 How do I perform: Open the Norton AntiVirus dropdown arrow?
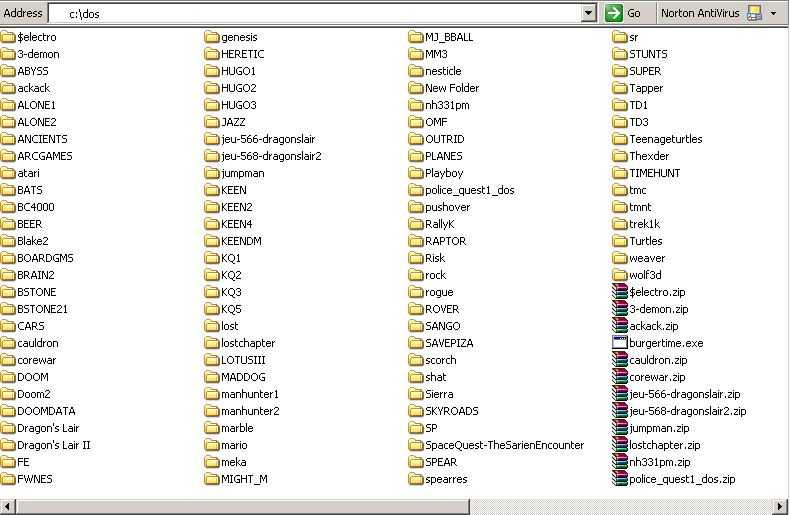pyautogui.click(x=773, y=14)
